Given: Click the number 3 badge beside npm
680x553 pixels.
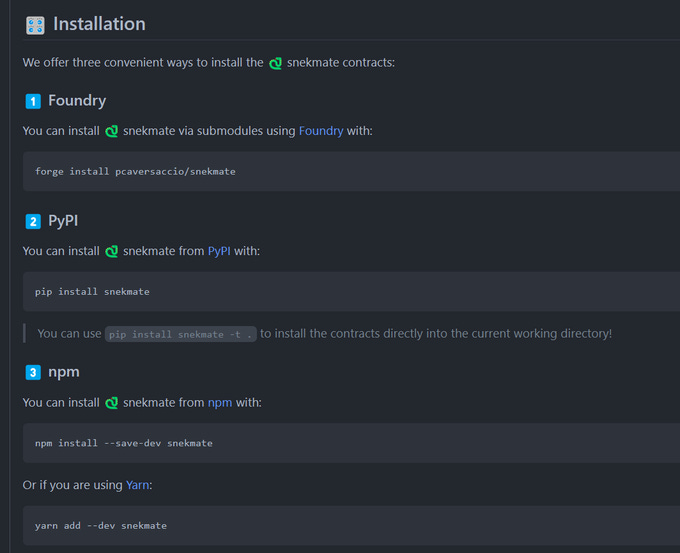Looking at the screenshot, I should (33, 373).
